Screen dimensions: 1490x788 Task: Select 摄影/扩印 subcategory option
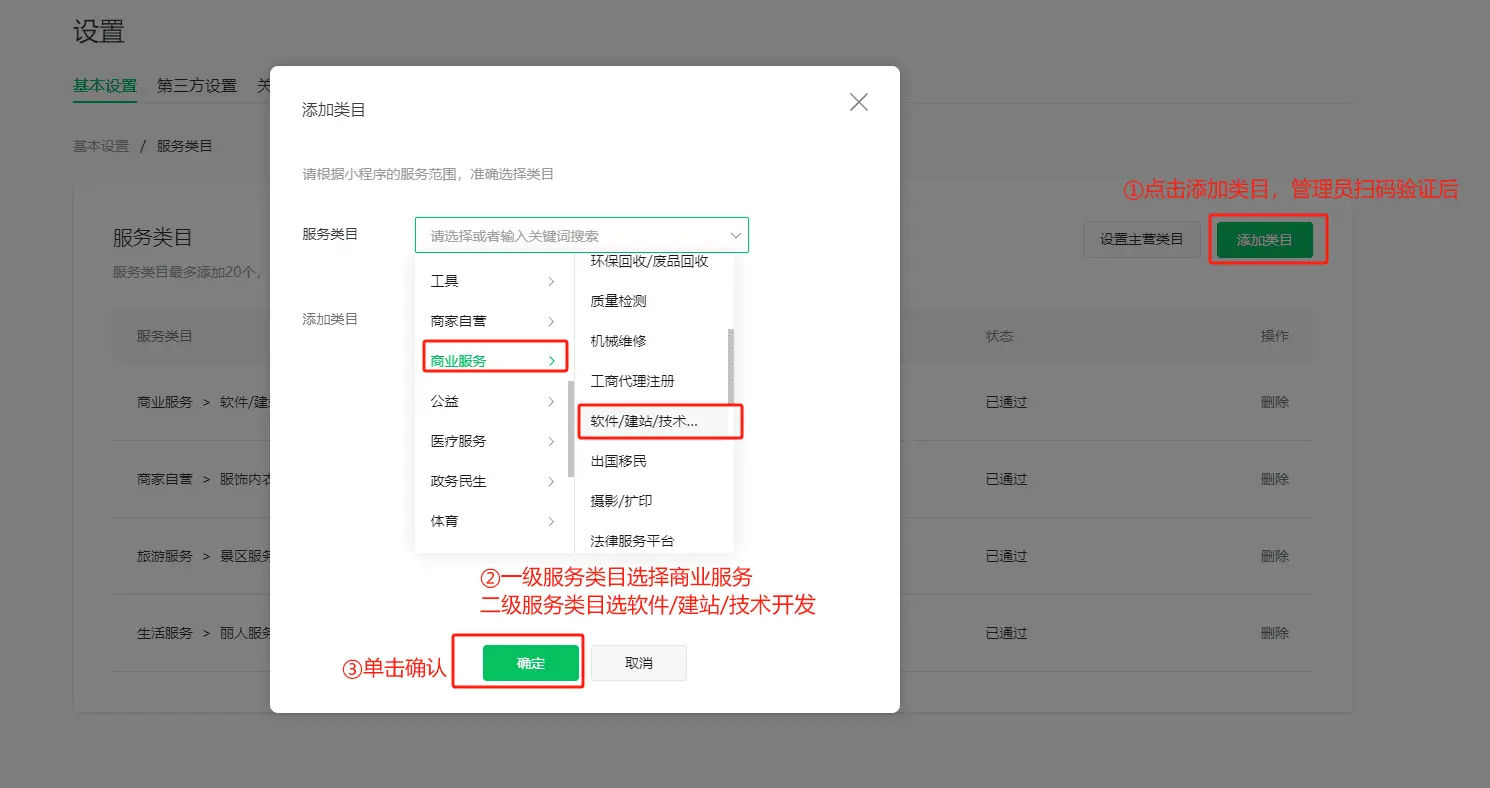tap(621, 501)
